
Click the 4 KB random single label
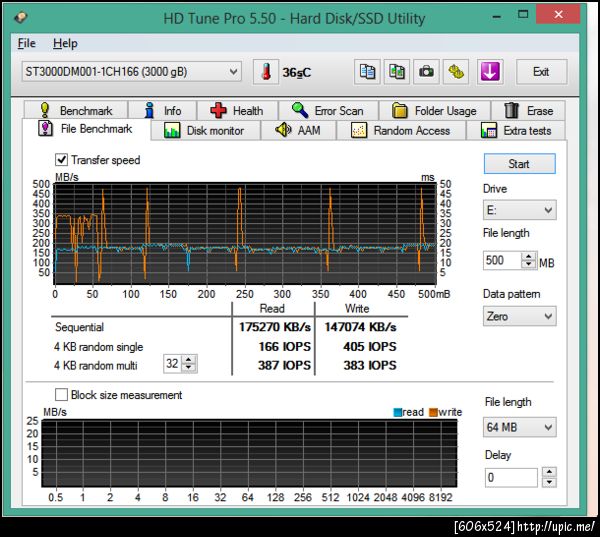[98, 346]
